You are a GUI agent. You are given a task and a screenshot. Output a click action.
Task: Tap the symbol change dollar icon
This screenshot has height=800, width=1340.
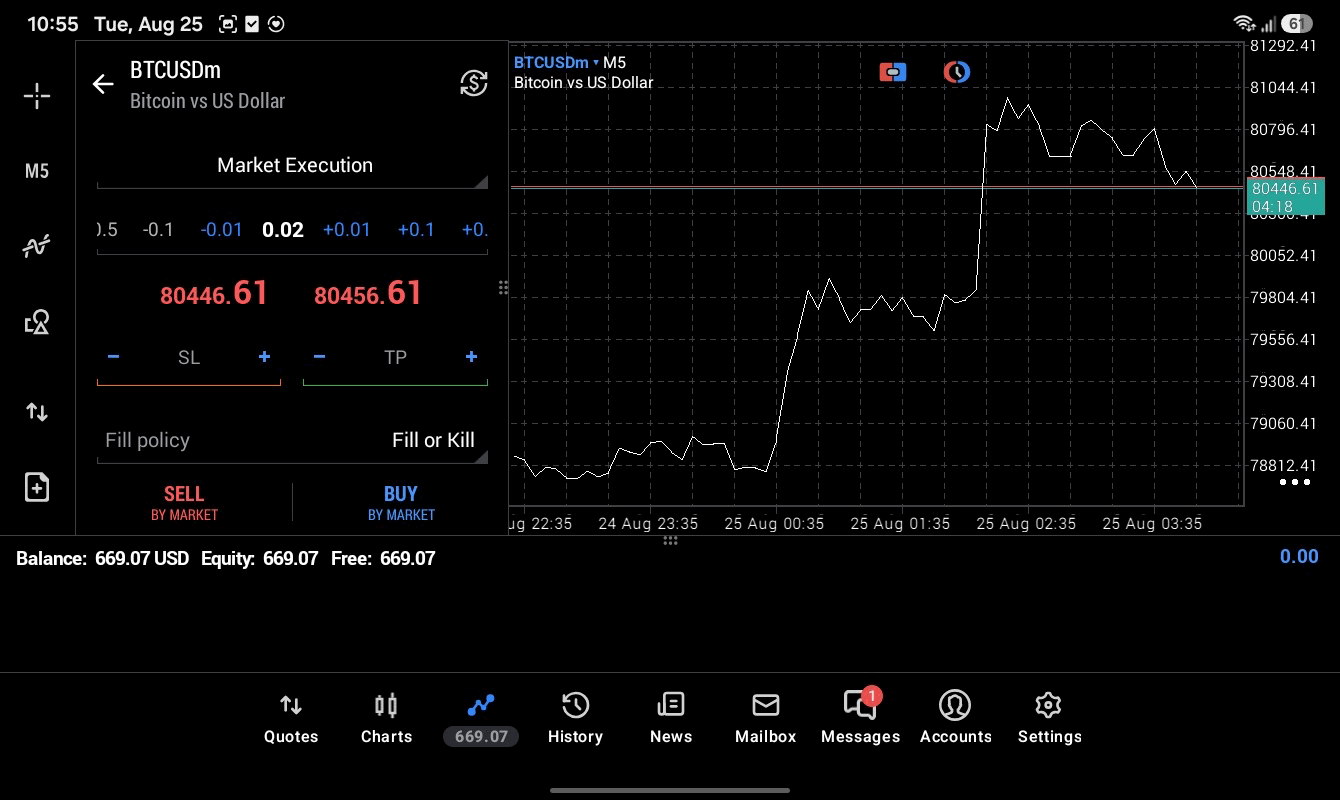click(x=474, y=83)
